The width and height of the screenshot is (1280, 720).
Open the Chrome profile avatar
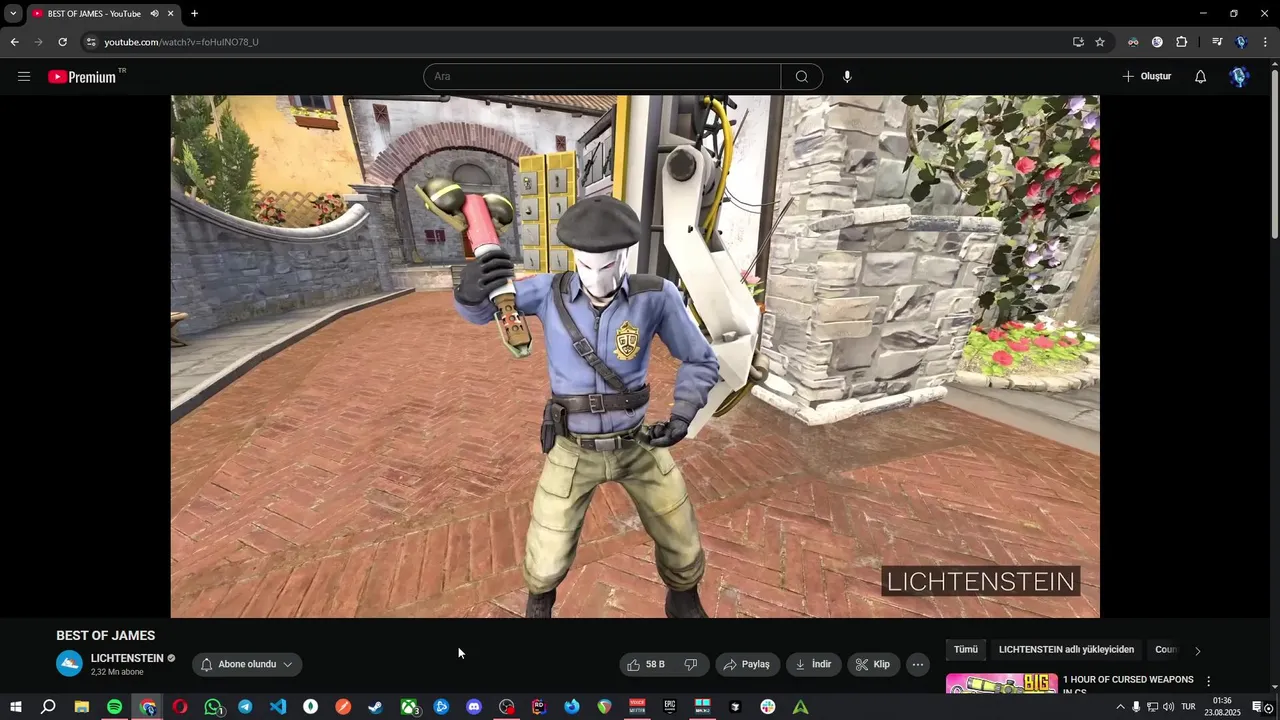1241,42
